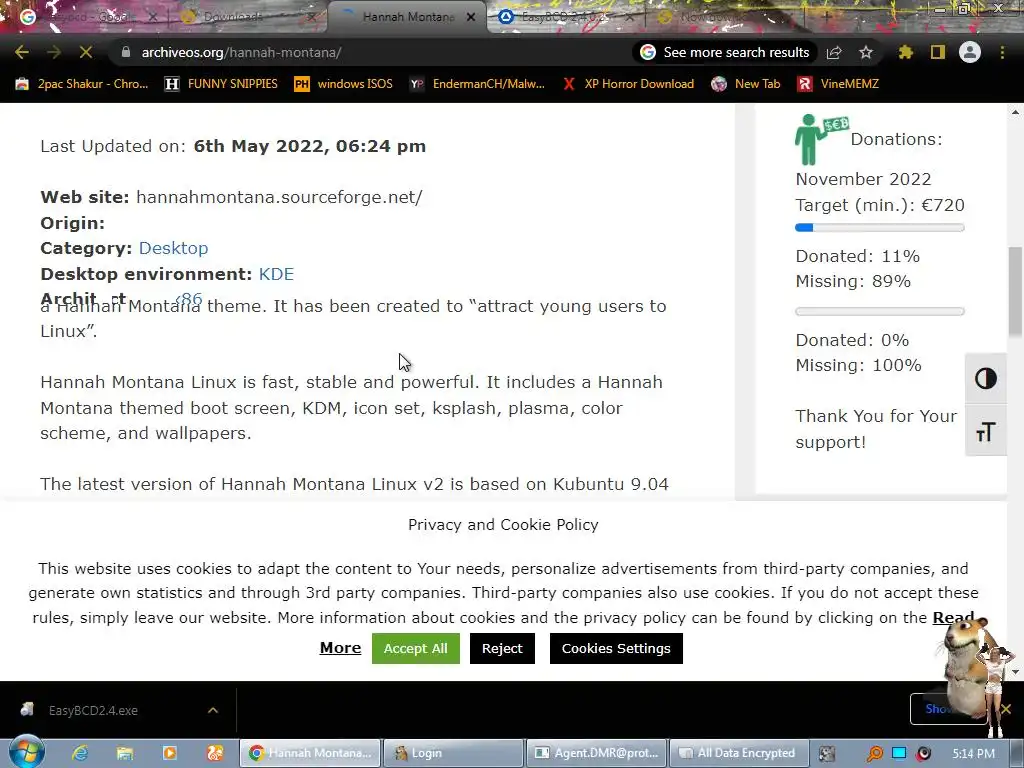
Task: Open Windows Explorer folder in taskbar
Action: (x=125, y=753)
